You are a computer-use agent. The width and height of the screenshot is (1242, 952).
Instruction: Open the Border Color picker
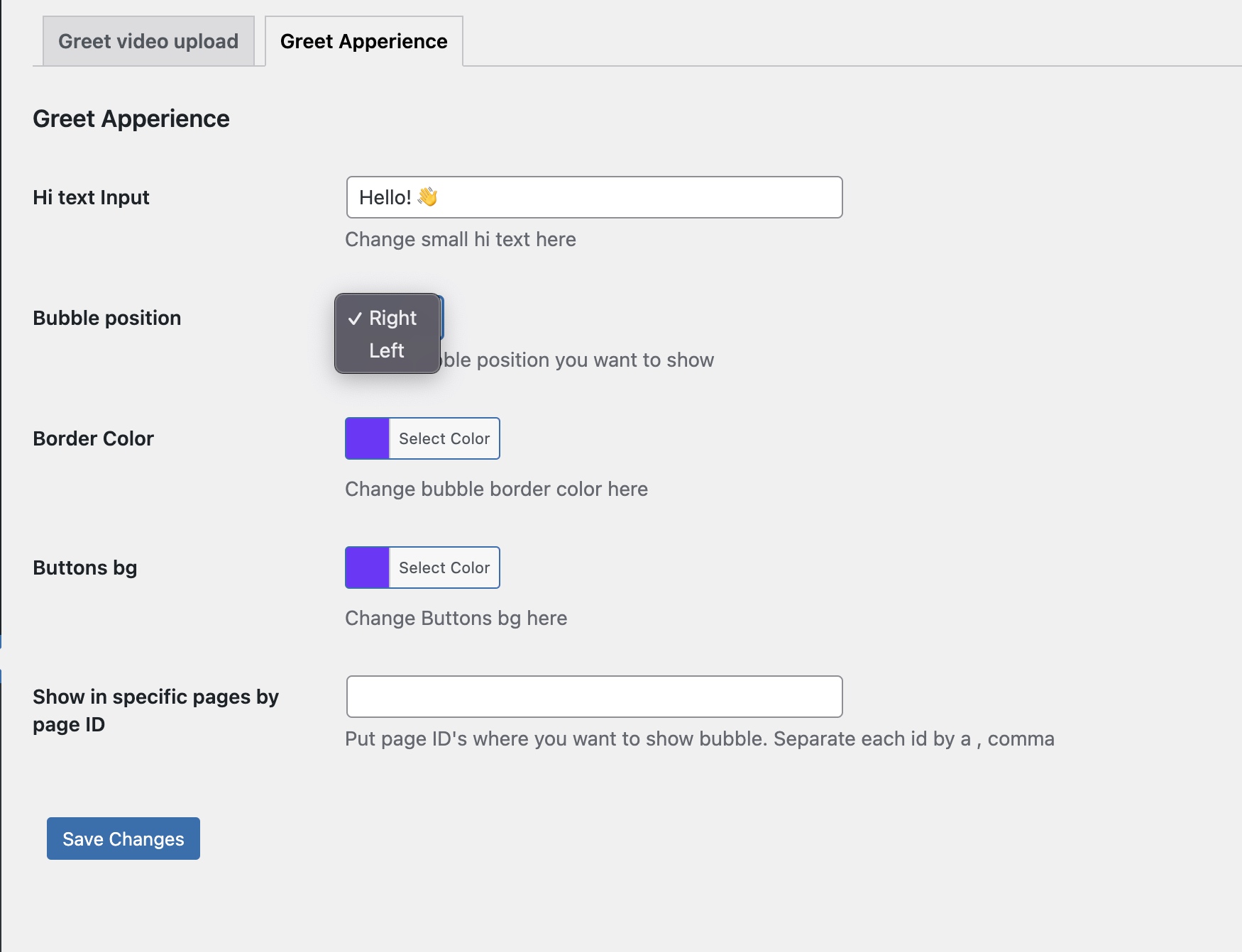[443, 438]
